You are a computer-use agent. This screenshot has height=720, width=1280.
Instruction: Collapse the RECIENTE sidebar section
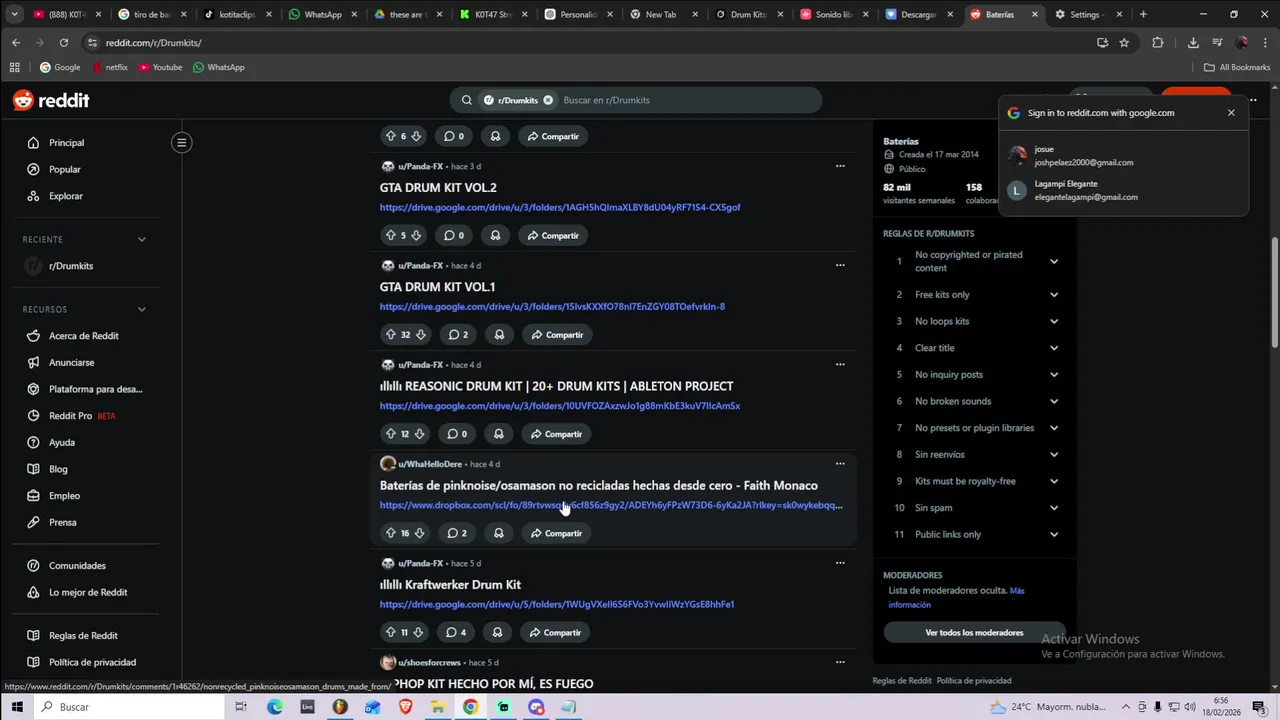pos(141,239)
